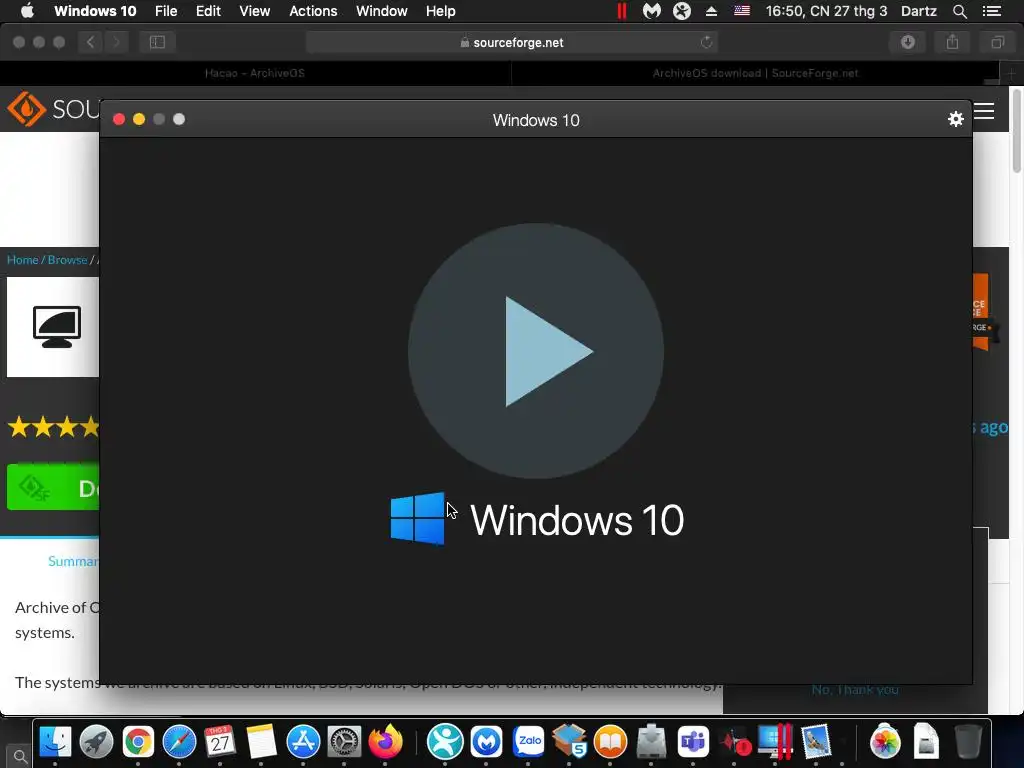Screen dimensions: 1024x768
Task: Switch to the Hacao - ArchiveOS tab
Action: [255, 73]
